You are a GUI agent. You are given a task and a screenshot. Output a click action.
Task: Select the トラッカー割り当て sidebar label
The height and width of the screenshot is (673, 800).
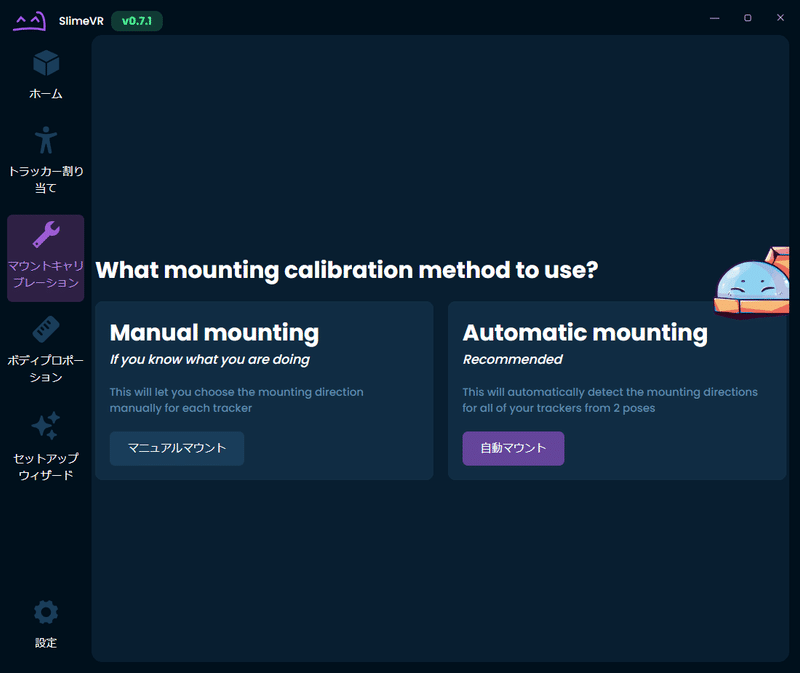[x=46, y=179]
